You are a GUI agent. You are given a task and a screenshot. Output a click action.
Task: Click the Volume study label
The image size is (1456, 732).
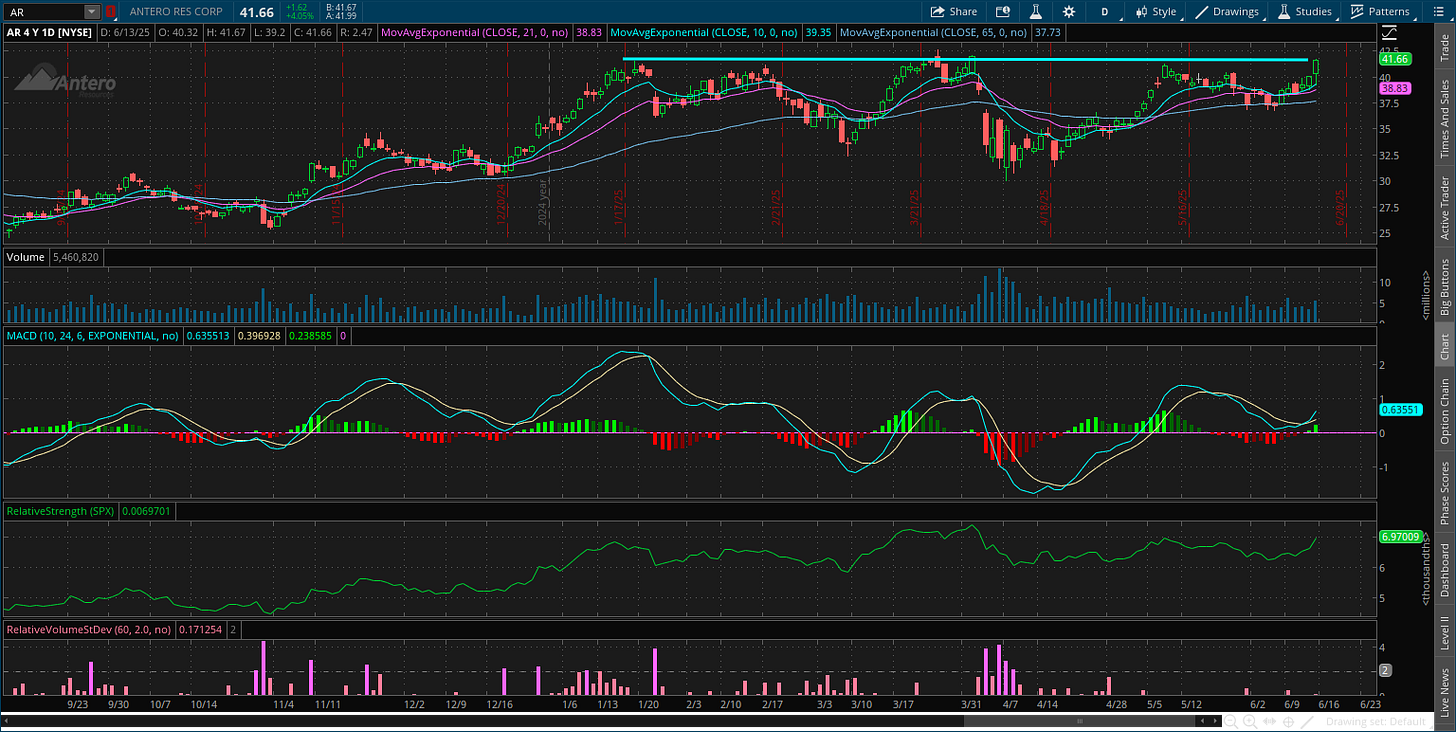25,257
